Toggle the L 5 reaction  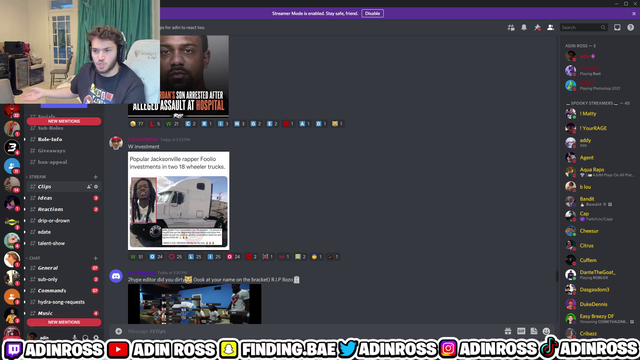[155, 124]
